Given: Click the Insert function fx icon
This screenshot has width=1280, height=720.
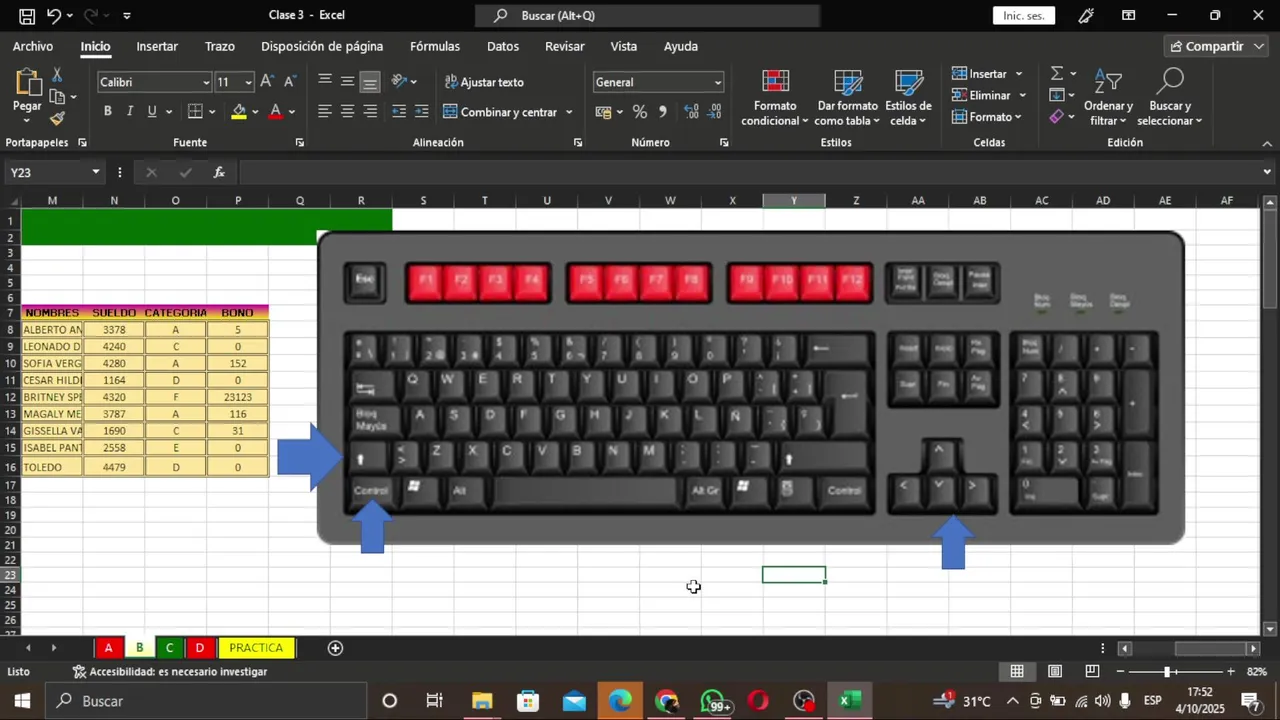Looking at the screenshot, I should pos(219,172).
